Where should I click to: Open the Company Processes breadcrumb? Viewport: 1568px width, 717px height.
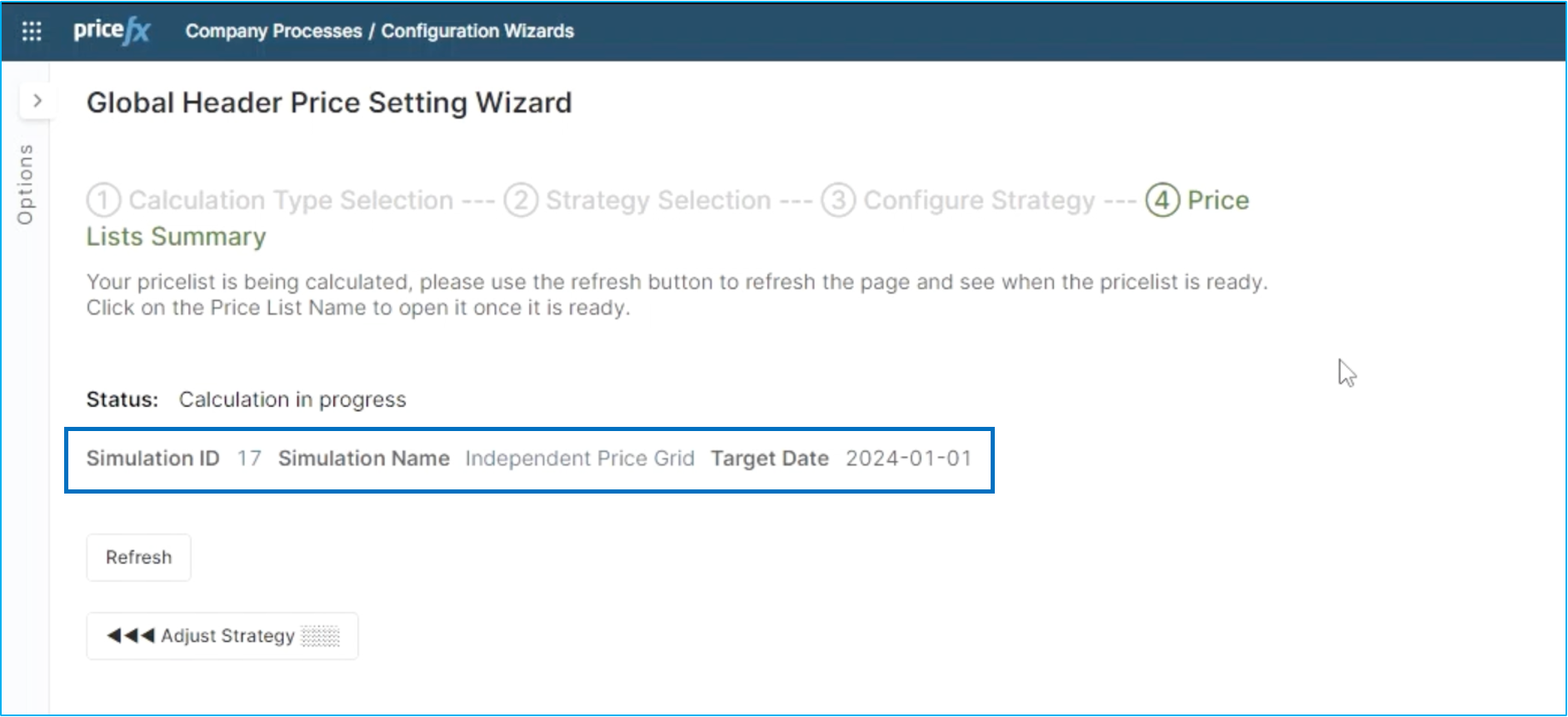273,31
